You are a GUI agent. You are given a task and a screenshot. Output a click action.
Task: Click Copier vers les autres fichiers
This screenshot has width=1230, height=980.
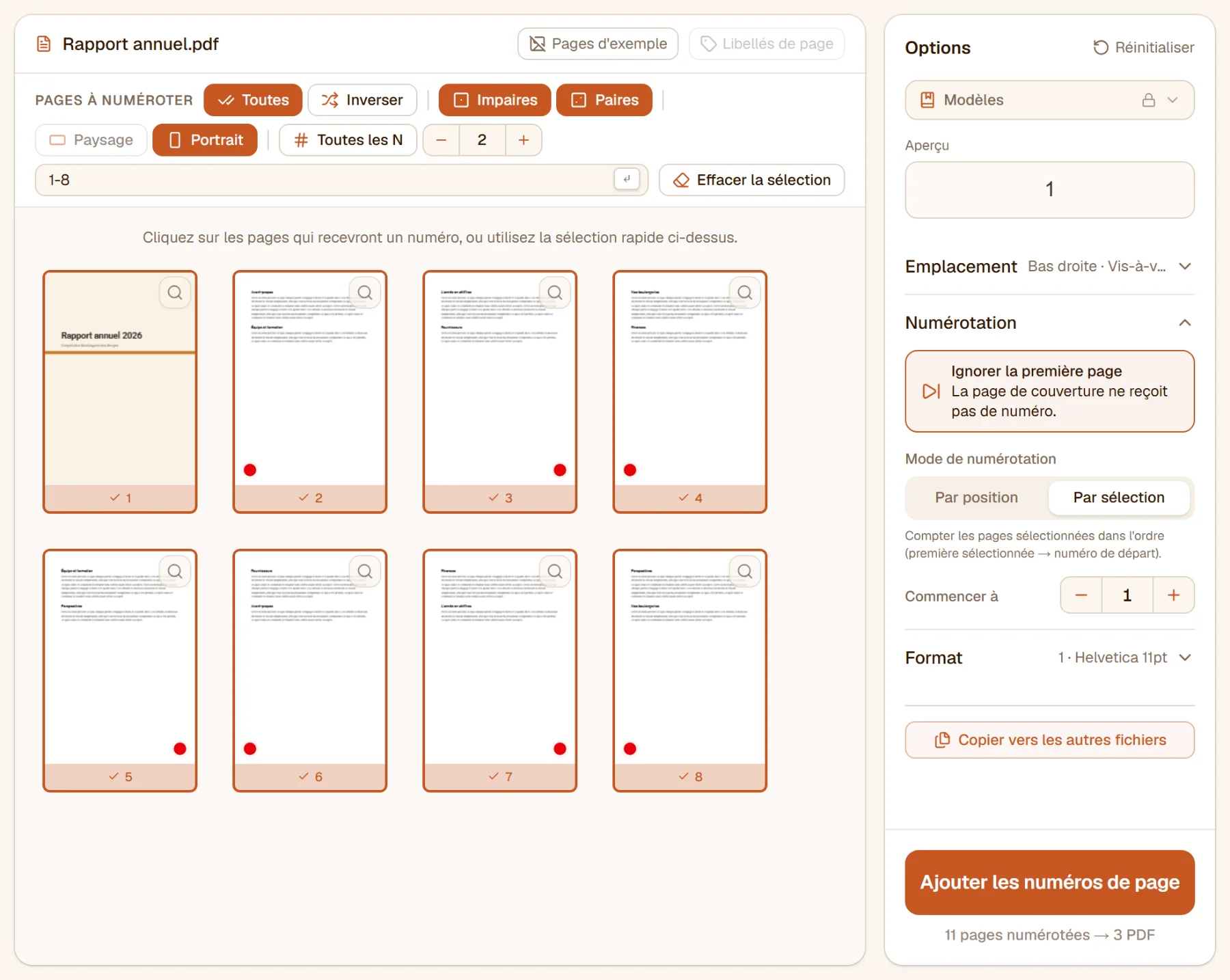point(1050,739)
